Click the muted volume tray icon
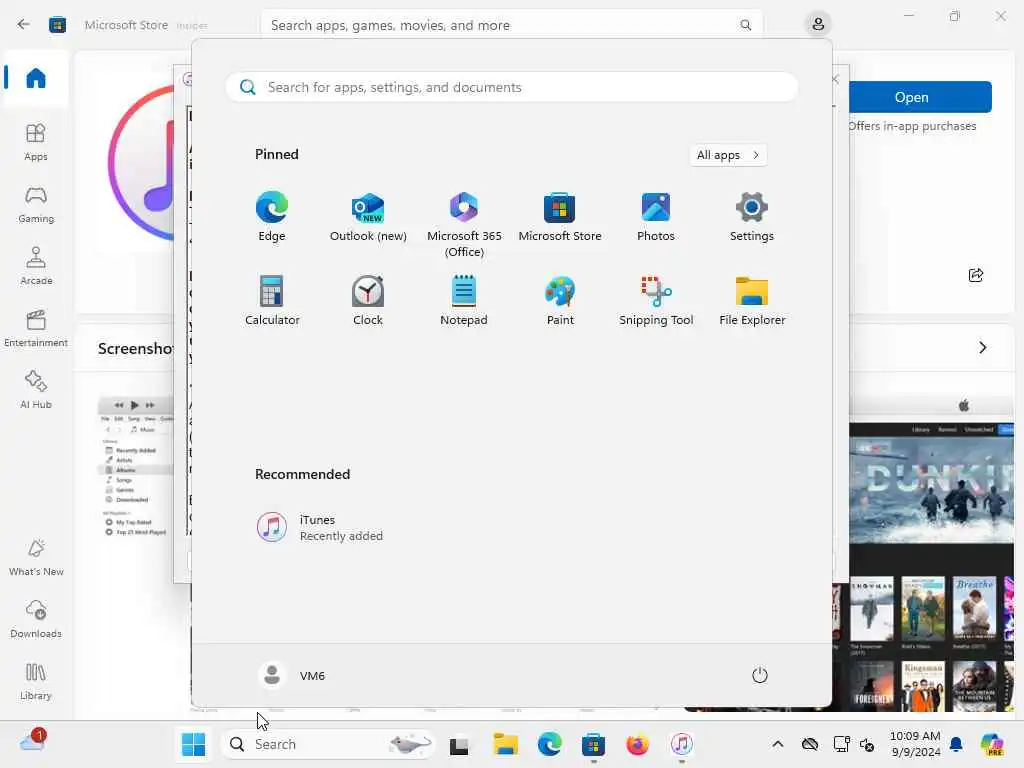Image resolution: width=1024 pixels, height=768 pixels. [x=867, y=744]
